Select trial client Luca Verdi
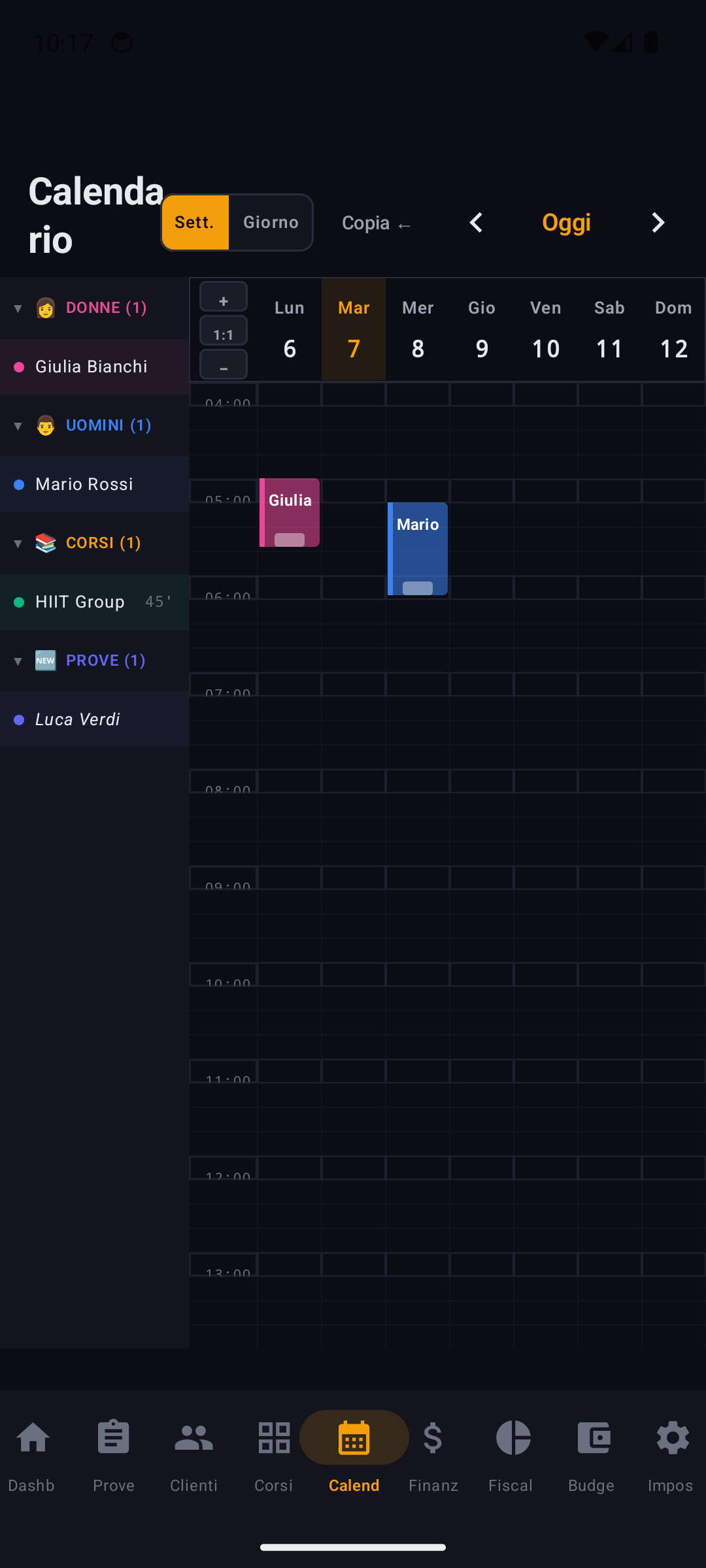The image size is (706, 1568). [95, 719]
